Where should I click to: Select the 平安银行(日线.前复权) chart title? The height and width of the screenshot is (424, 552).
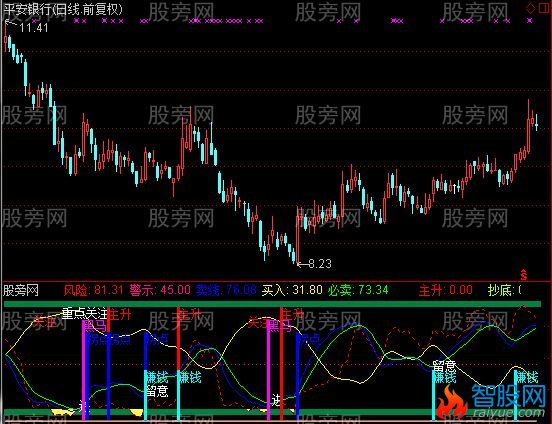click(63, 9)
